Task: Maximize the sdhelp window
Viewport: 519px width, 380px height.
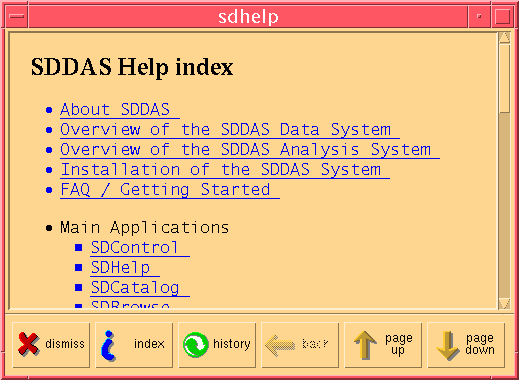Action: (502, 16)
